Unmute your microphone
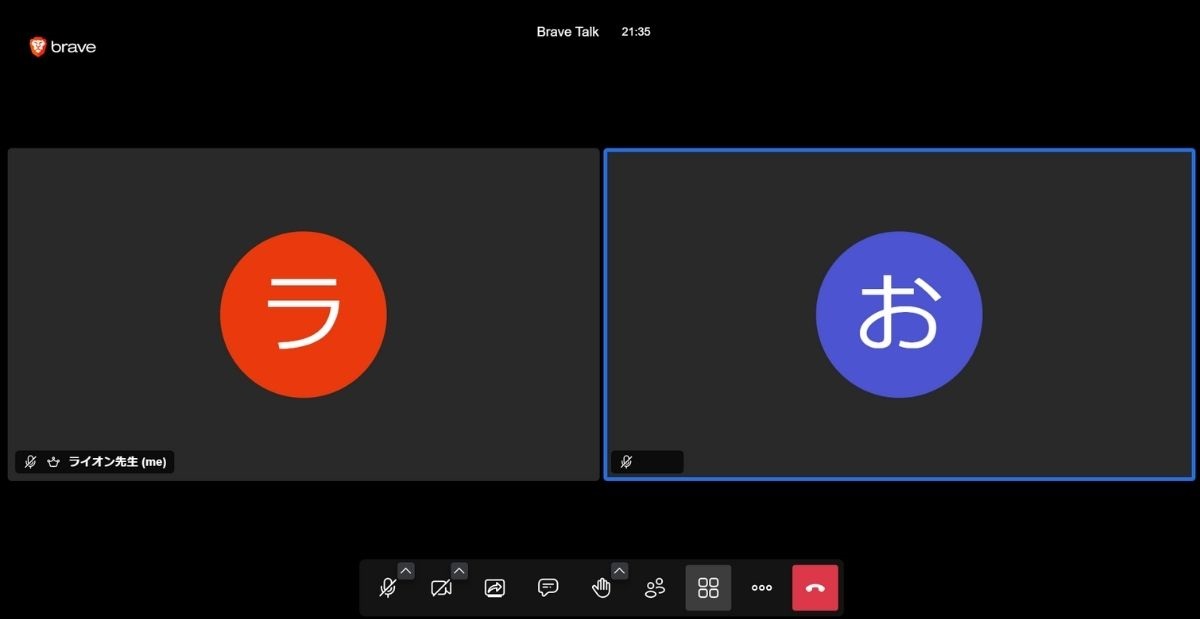Screen dimensions: 1200x619 point(390,588)
